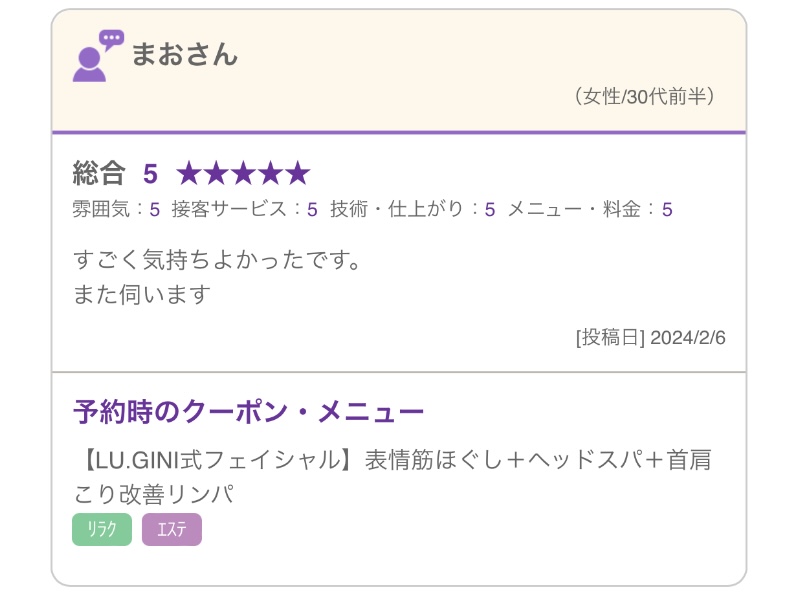Click the second star in the rating
The height and width of the screenshot is (593, 791).
[x=216, y=174]
